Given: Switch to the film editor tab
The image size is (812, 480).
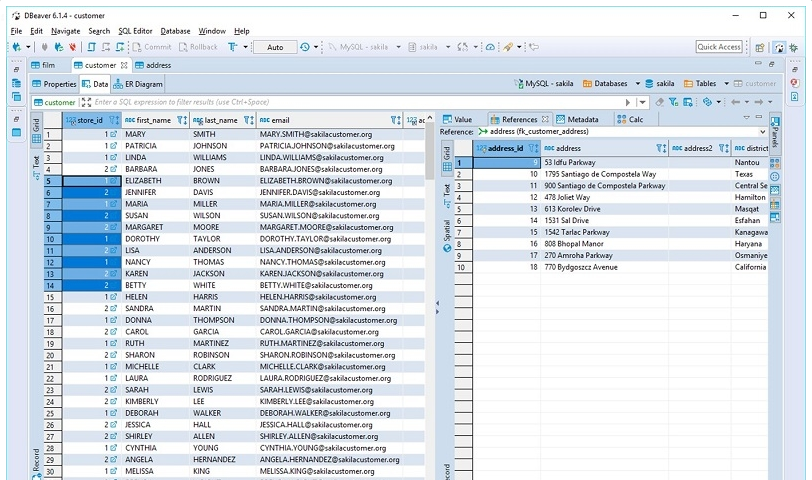Looking at the screenshot, I should [44, 65].
